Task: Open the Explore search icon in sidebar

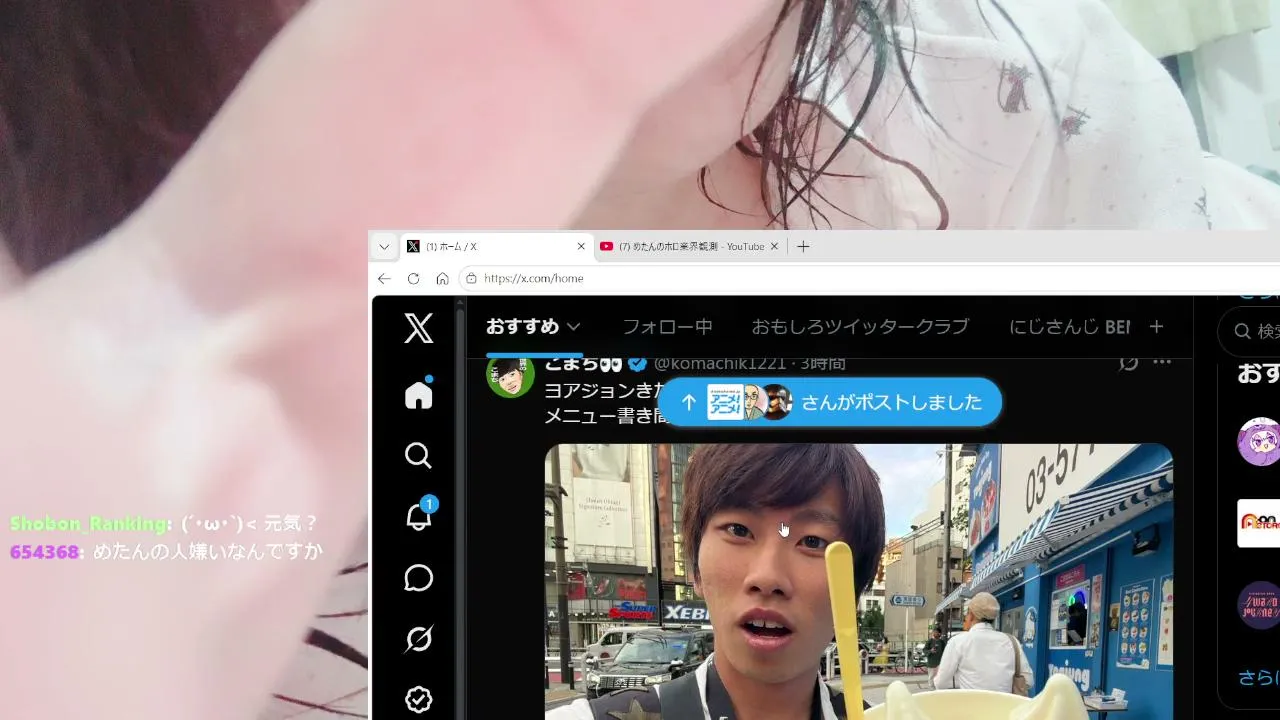Action: 419,456
